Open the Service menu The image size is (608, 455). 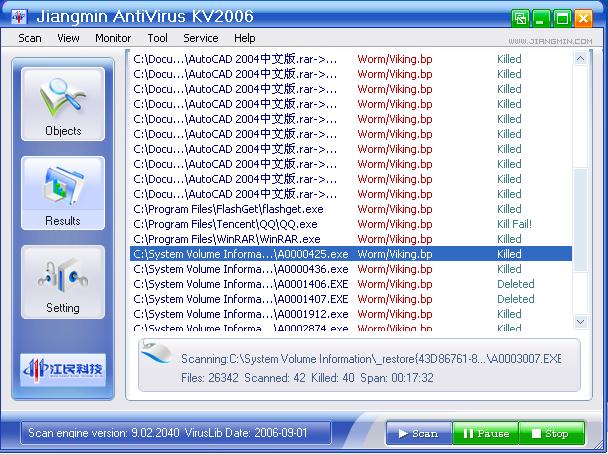click(200, 38)
